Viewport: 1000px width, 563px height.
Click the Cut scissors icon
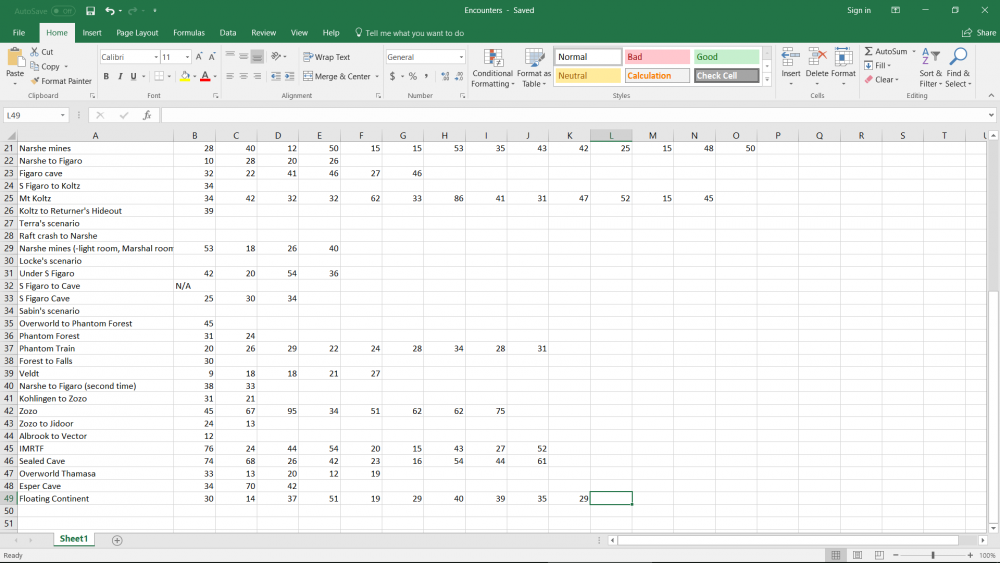point(35,52)
